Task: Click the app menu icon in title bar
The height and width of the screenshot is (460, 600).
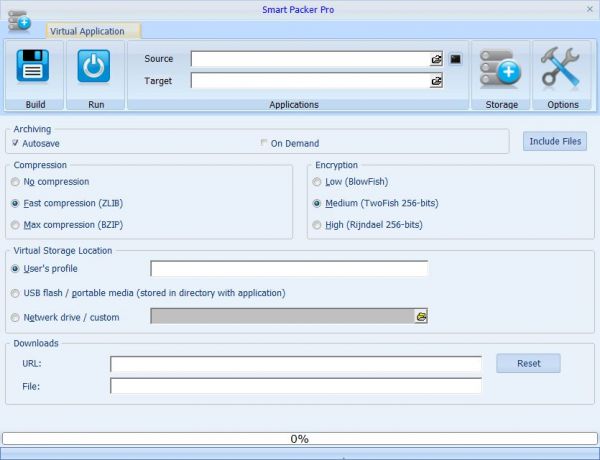Action: point(18,20)
